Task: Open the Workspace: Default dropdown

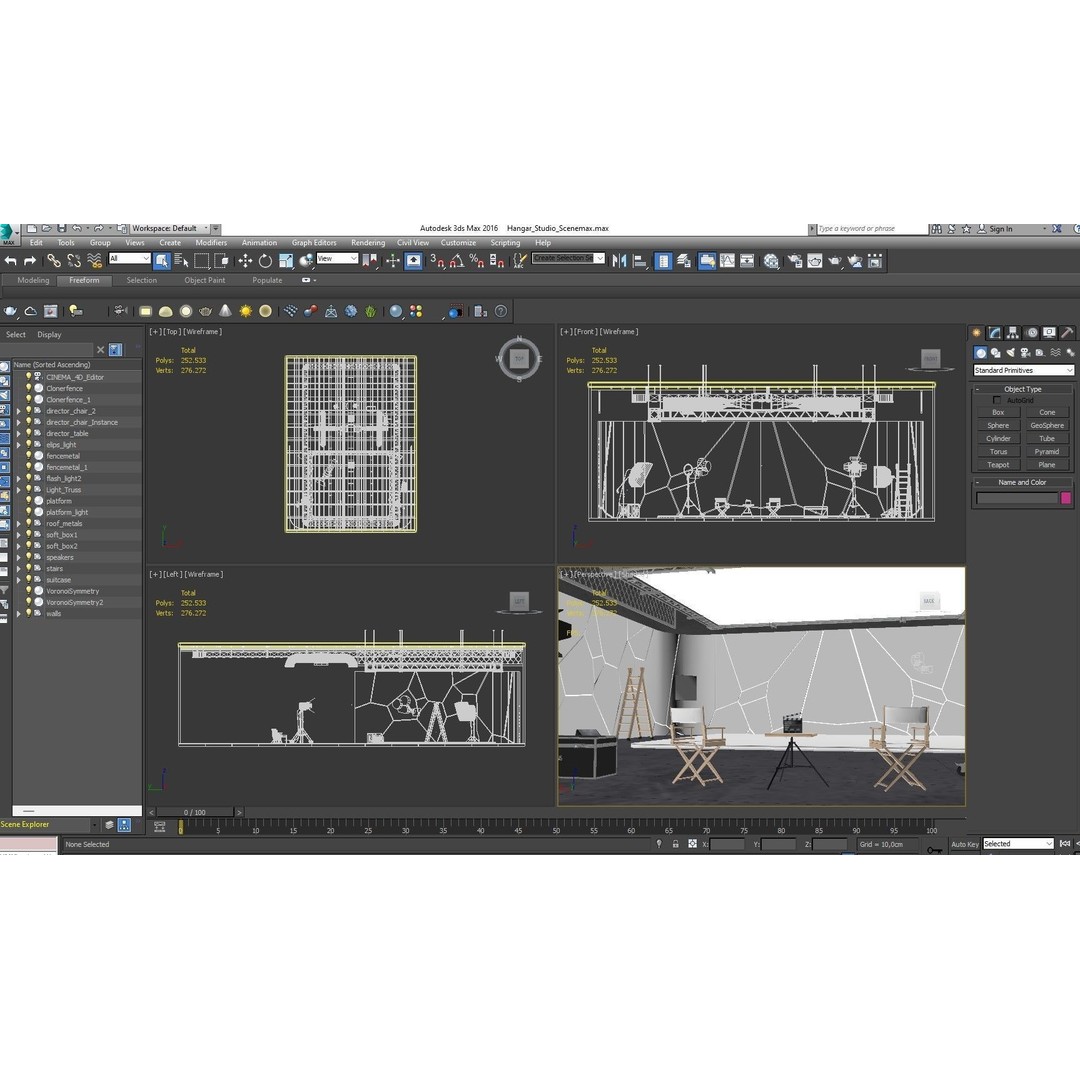Action: click(x=169, y=229)
